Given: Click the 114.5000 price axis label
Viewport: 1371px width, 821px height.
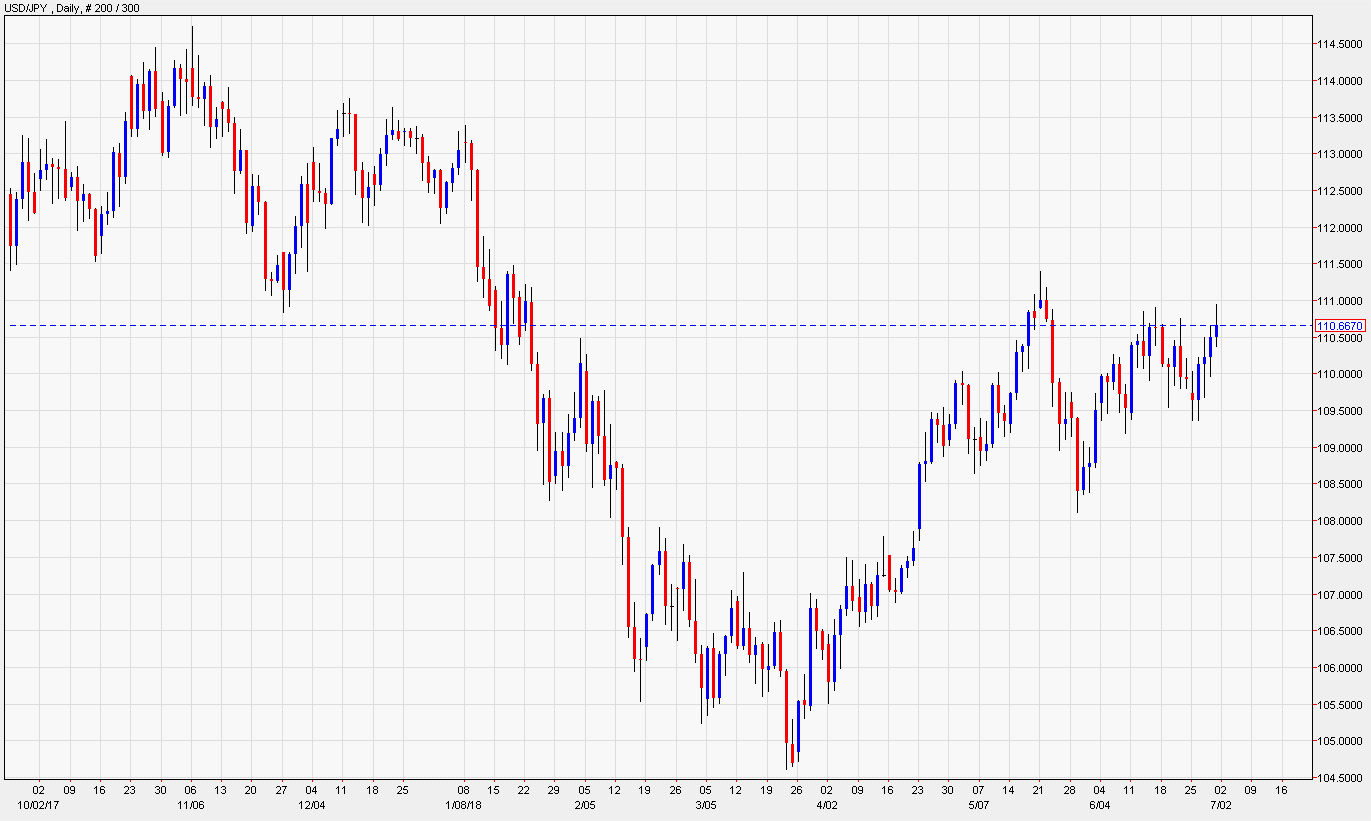Looking at the screenshot, I should (1340, 44).
